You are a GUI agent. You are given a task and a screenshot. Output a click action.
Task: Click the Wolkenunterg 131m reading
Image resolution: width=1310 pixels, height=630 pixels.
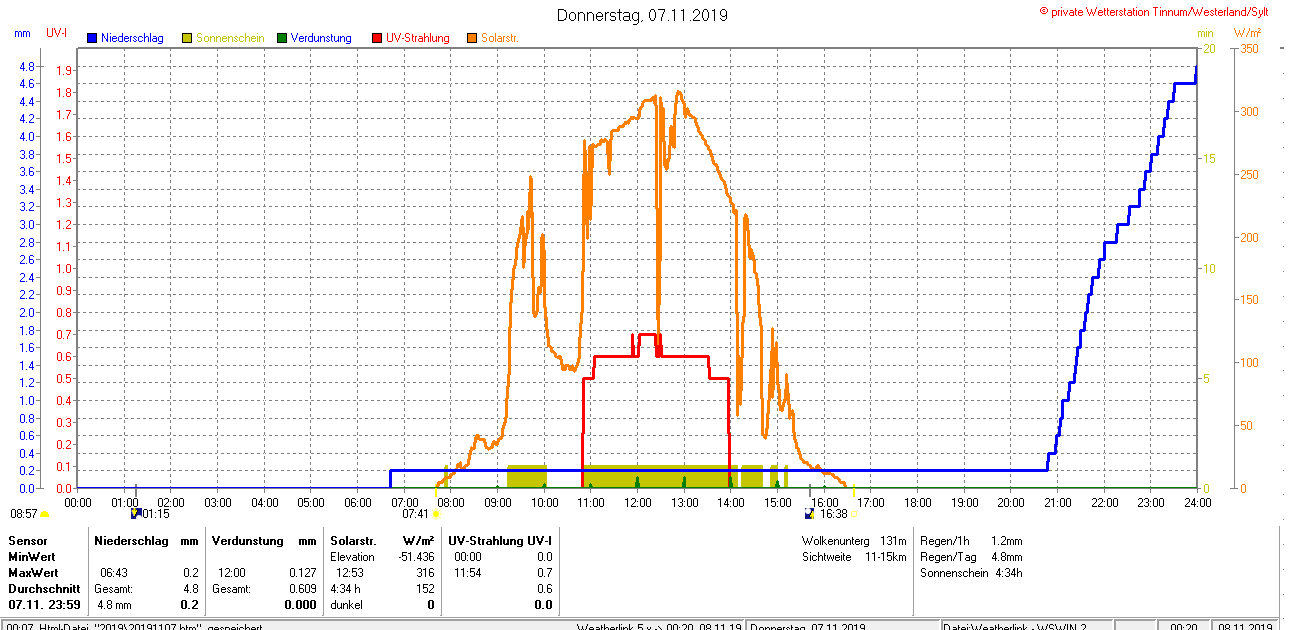[853, 540]
